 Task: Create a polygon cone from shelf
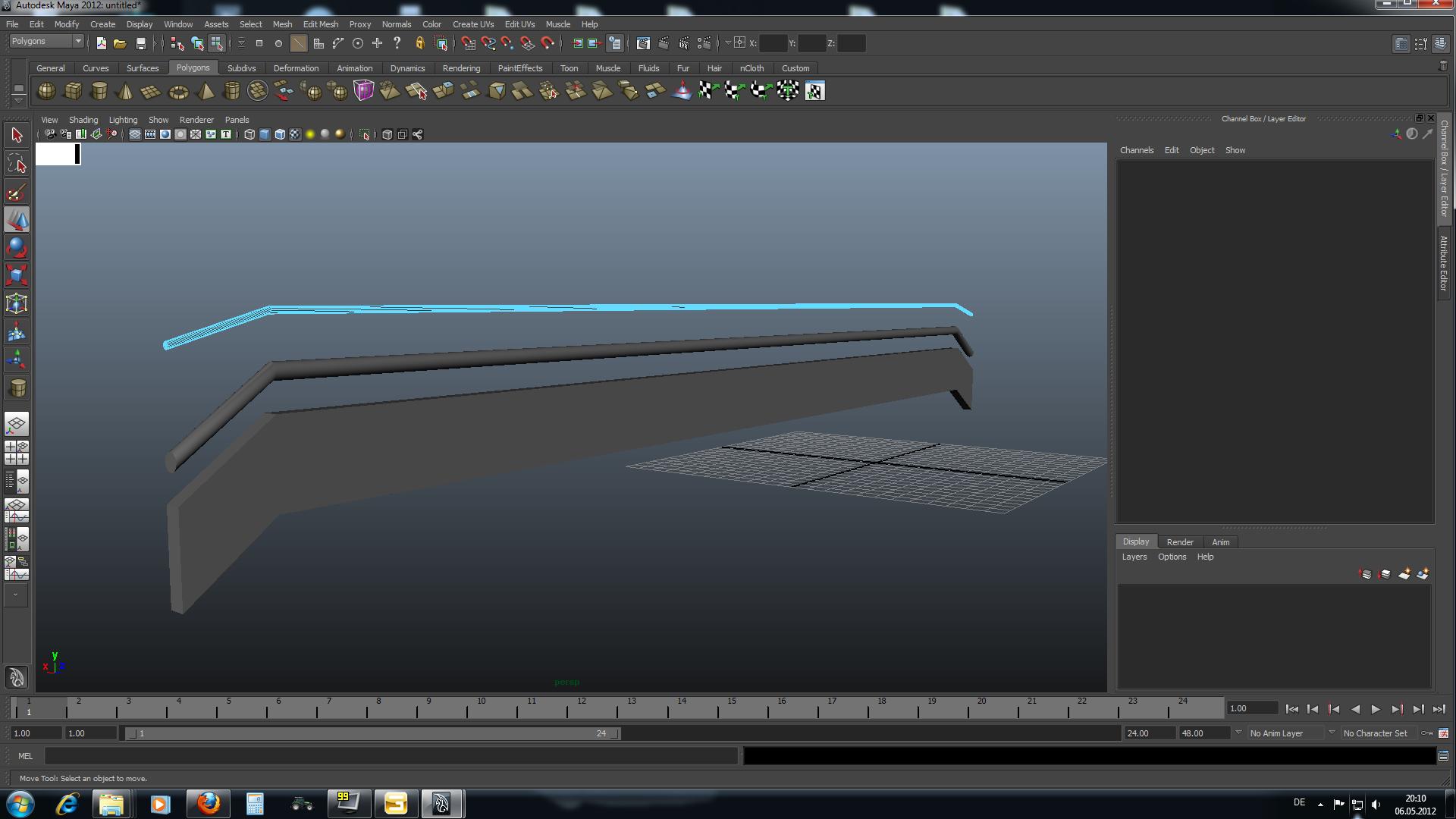point(126,91)
